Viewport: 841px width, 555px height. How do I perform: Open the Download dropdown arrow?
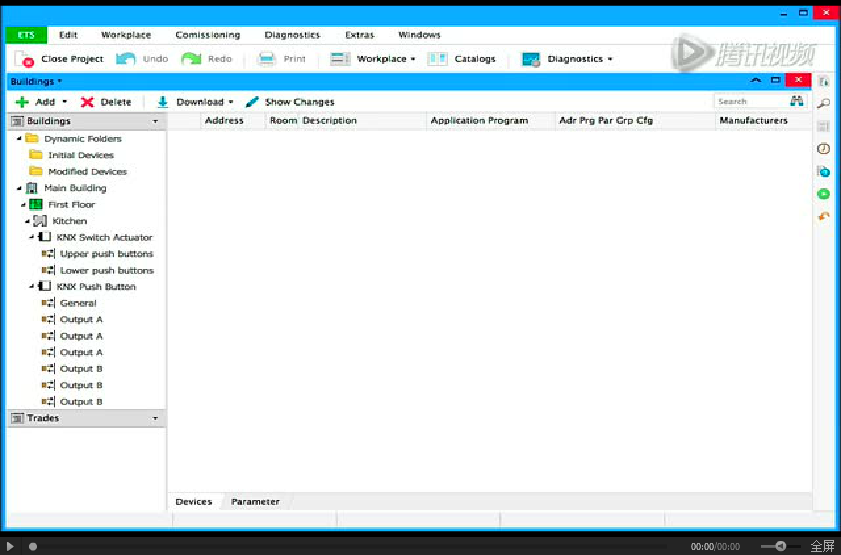(x=231, y=102)
